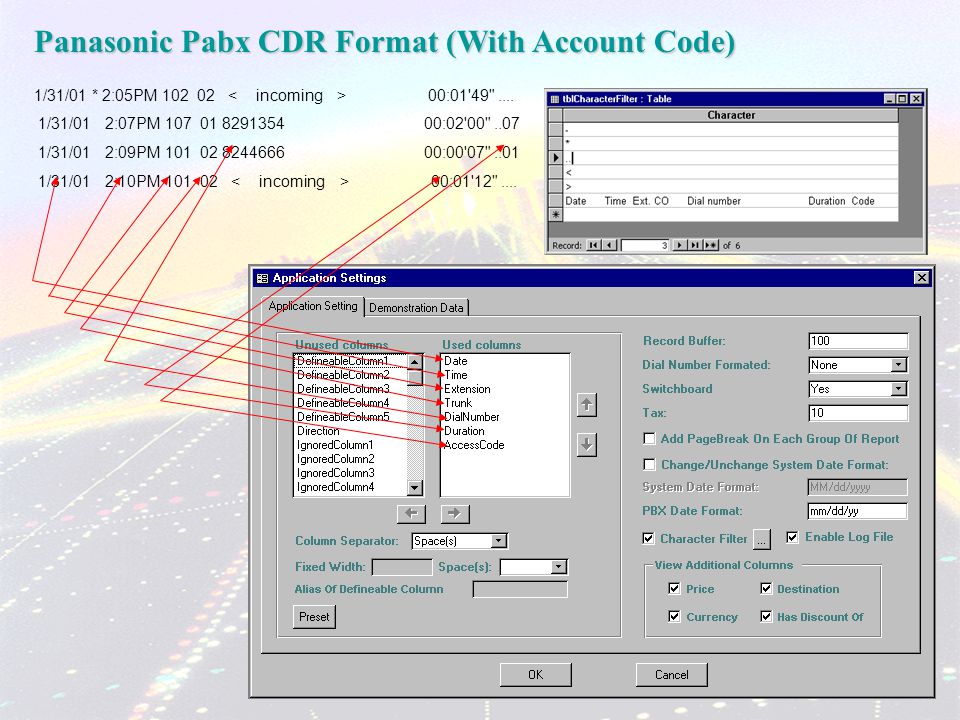Click the left arrow to unuse column

pos(411,514)
